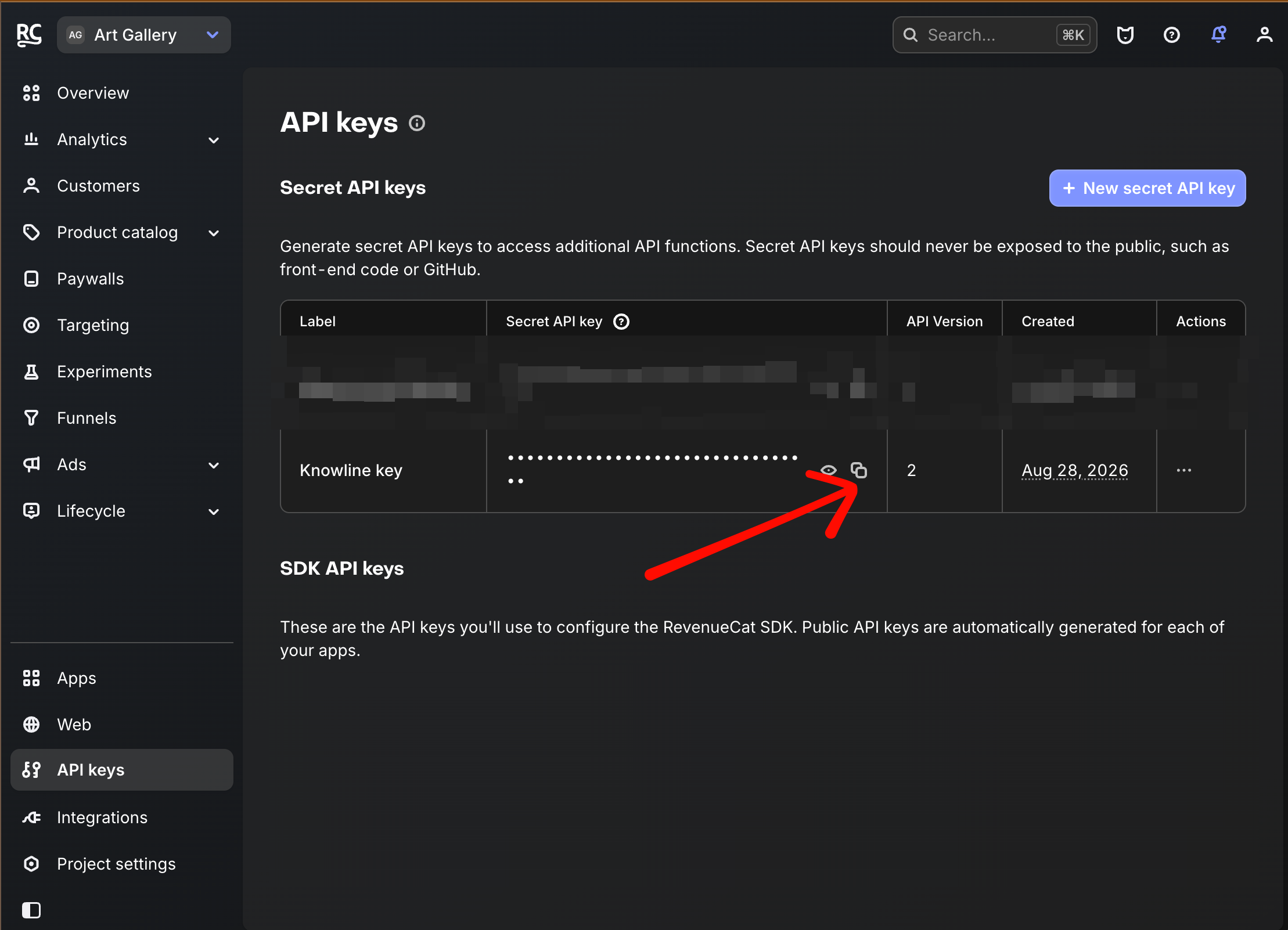Expand the Ads chevron
1288x930 pixels.
pyautogui.click(x=214, y=465)
